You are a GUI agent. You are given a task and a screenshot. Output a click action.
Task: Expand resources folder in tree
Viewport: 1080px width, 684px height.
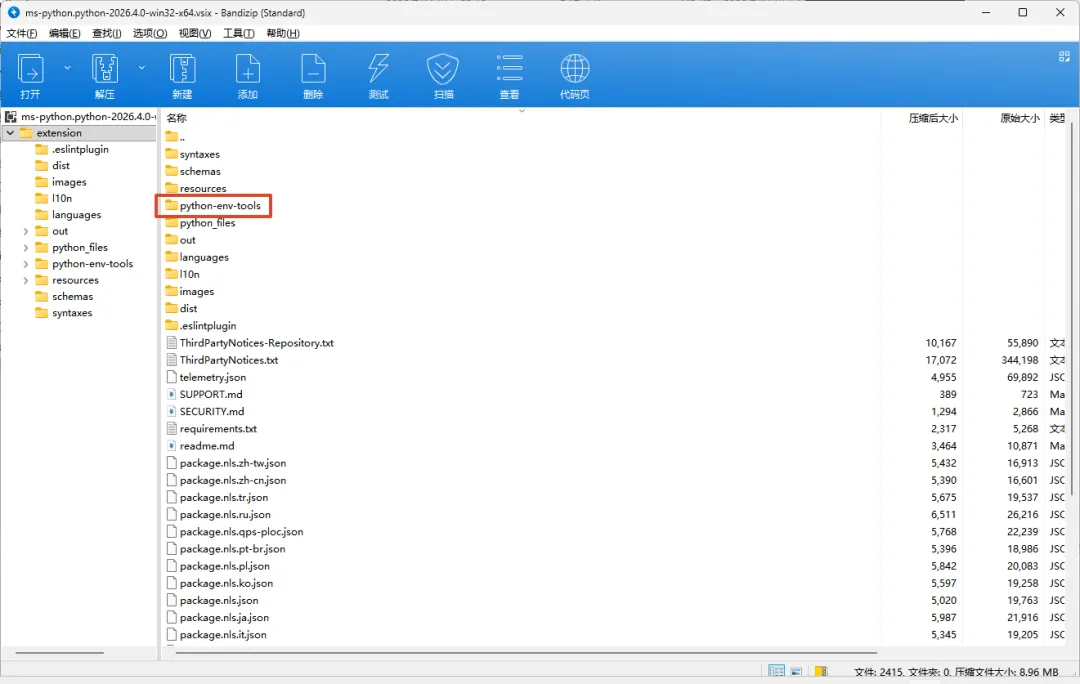tap(25, 280)
